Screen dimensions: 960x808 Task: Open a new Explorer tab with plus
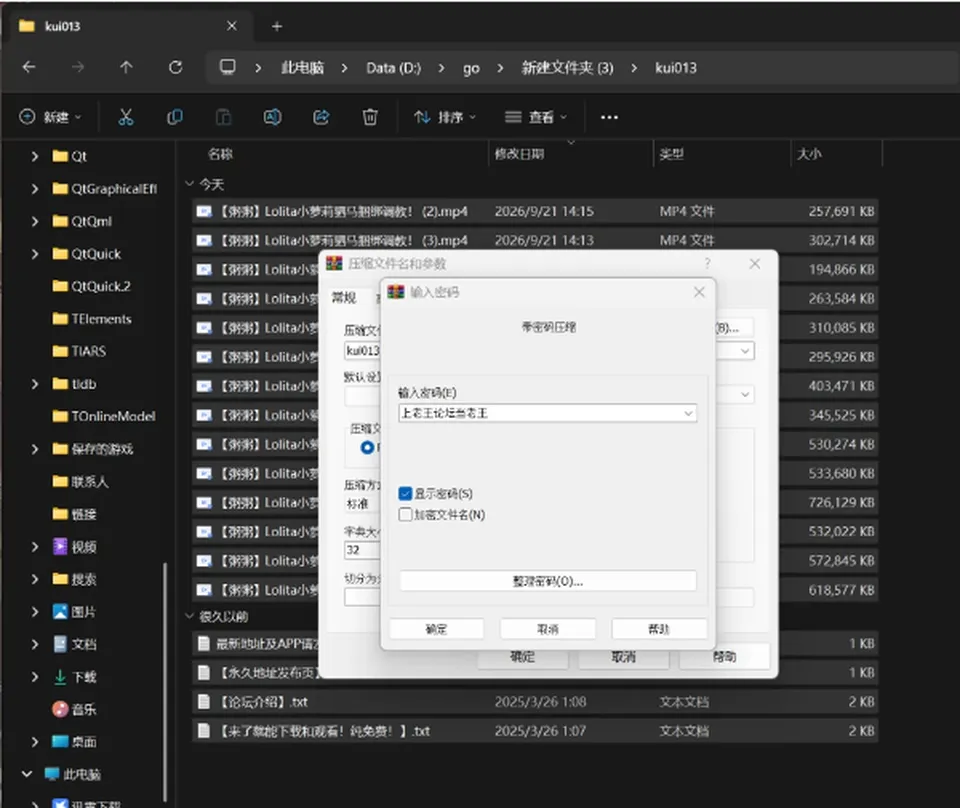[x=277, y=26]
